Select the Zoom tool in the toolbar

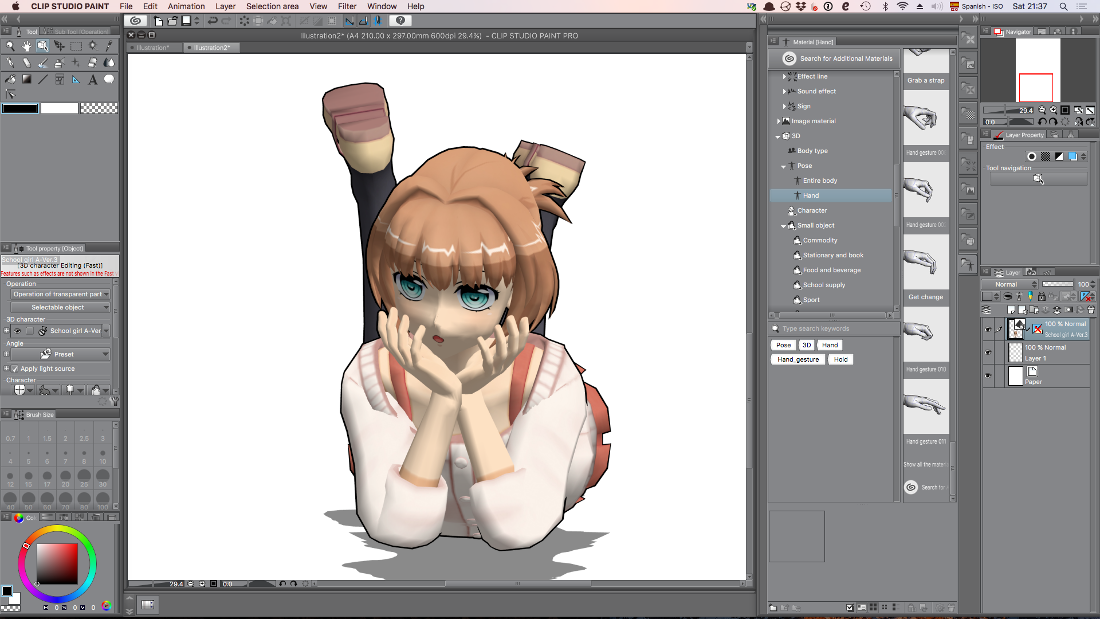tap(10, 46)
